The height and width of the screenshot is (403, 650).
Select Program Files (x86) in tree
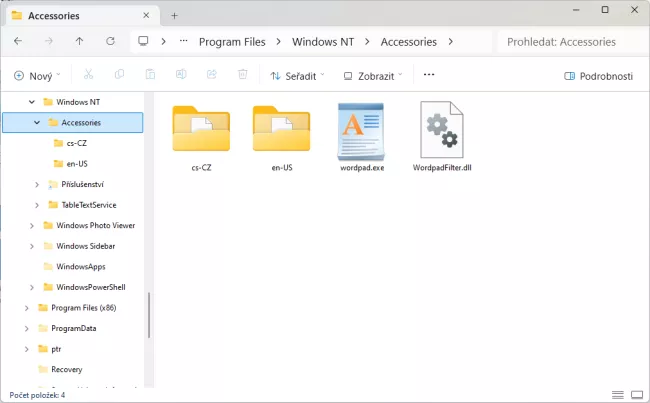(x=84, y=308)
